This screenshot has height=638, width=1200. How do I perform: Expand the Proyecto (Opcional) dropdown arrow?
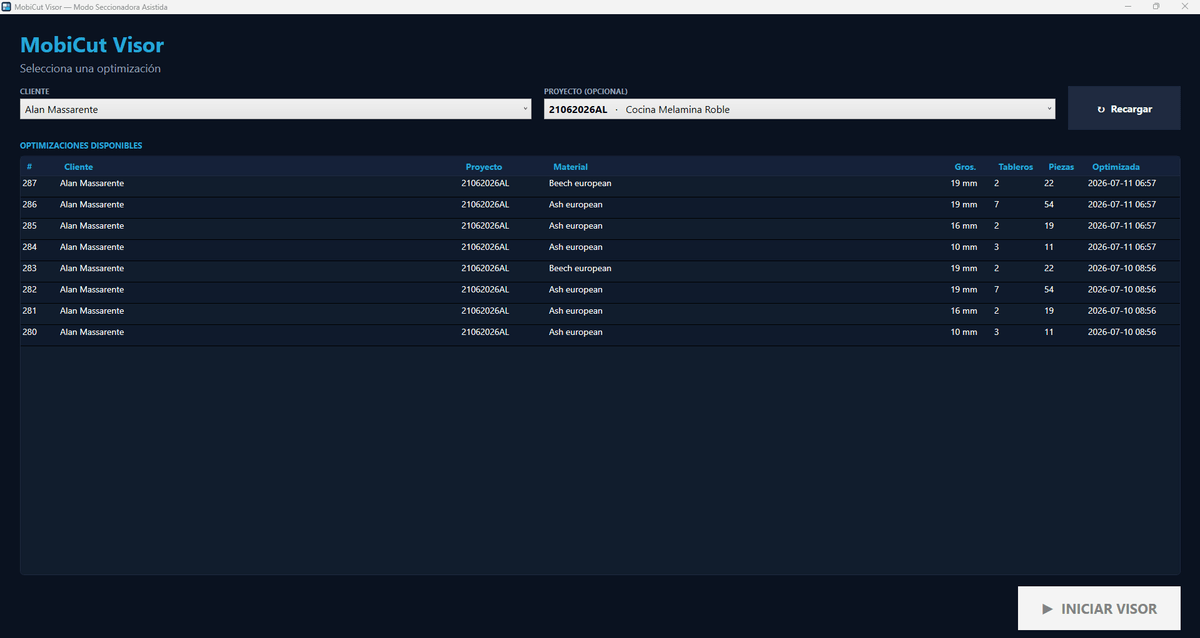click(x=1049, y=109)
